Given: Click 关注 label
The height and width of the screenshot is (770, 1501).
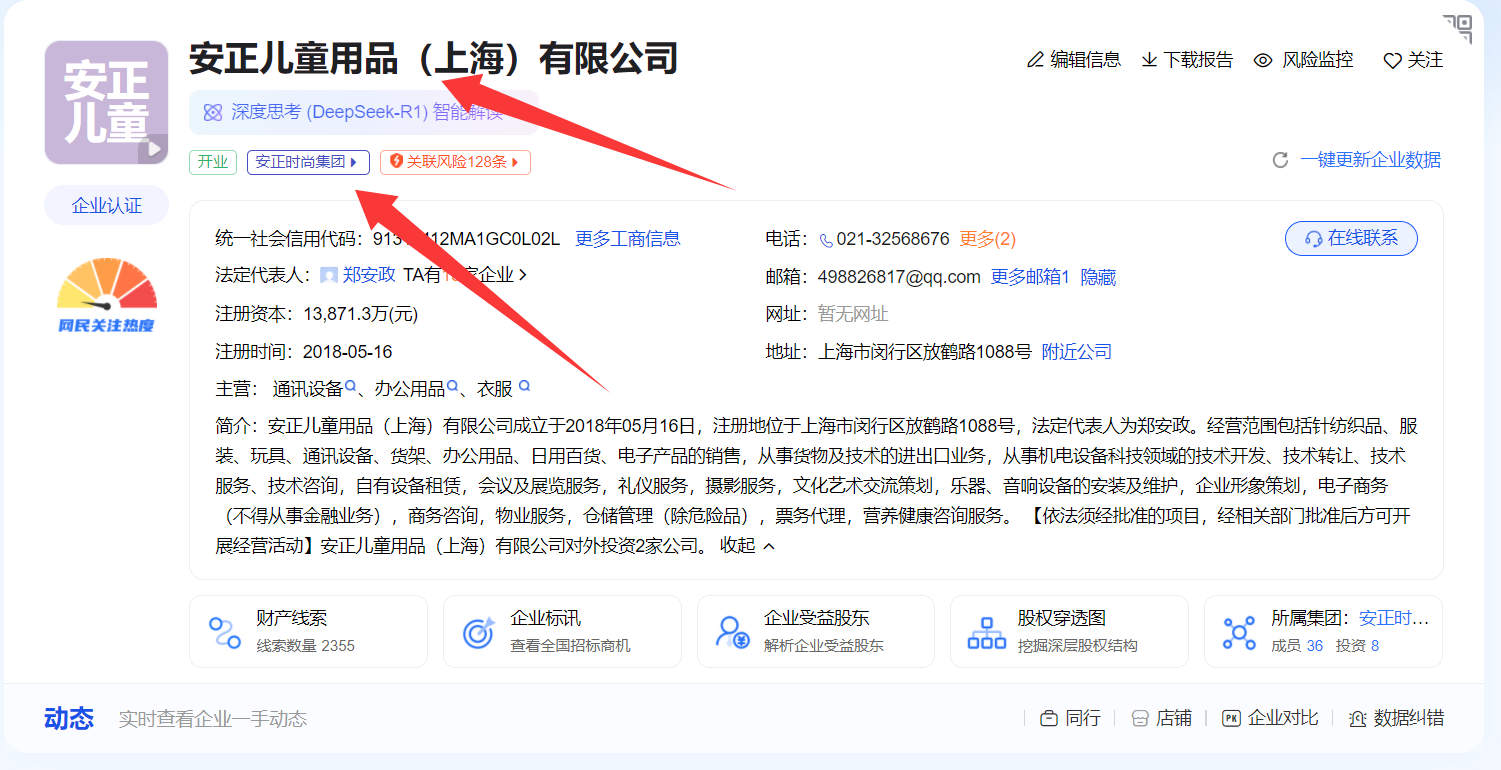Looking at the screenshot, I should (x=1425, y=60).
